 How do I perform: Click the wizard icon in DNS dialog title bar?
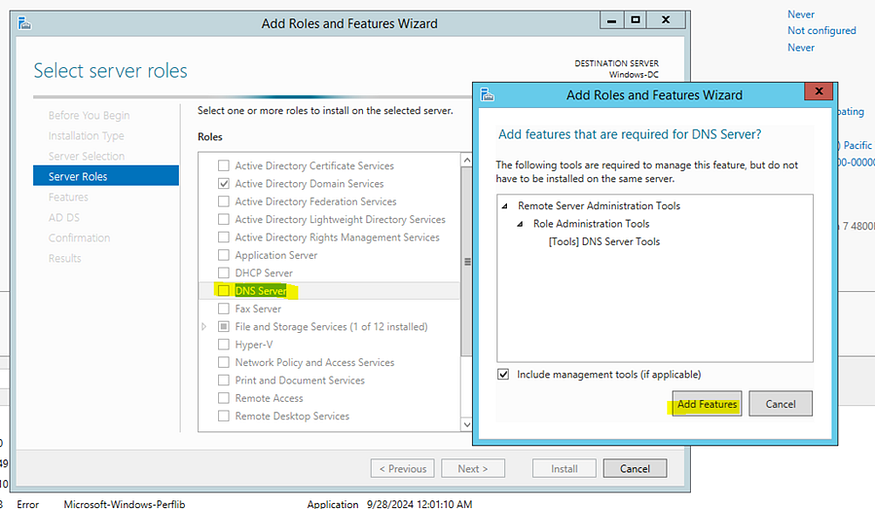(x=487, y=95)
